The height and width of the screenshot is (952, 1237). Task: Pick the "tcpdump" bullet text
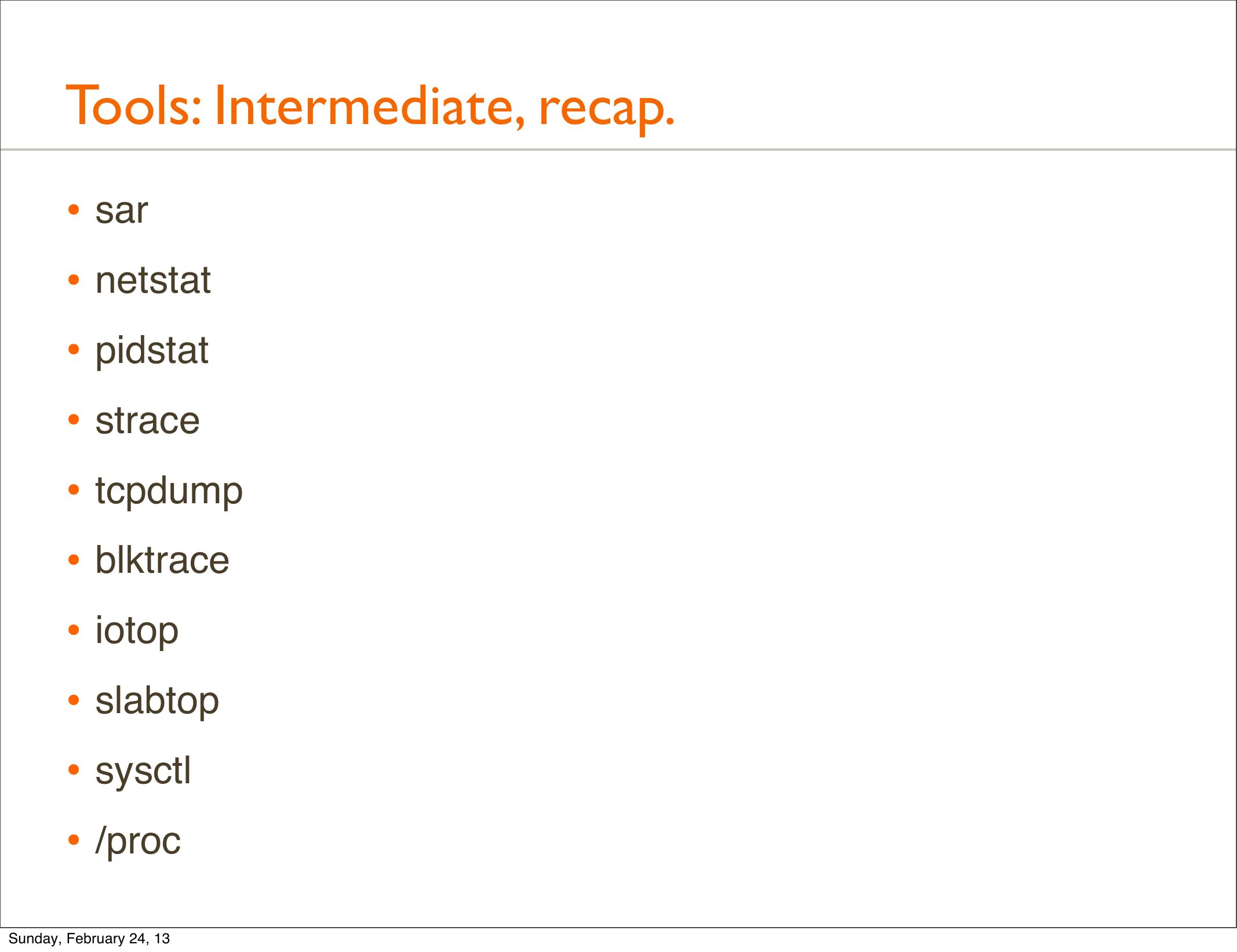pos(169,491)
